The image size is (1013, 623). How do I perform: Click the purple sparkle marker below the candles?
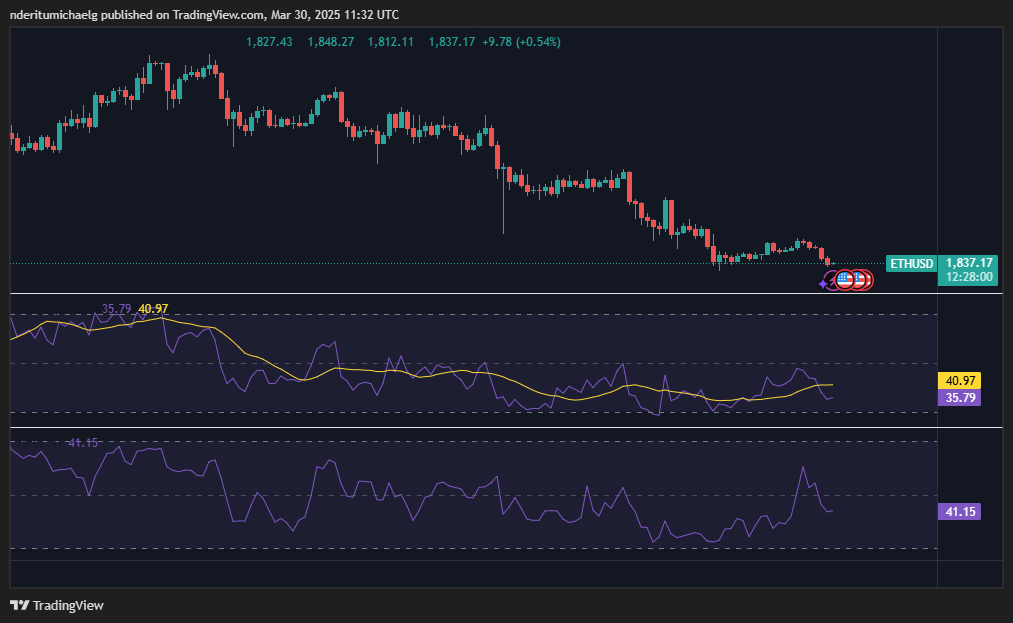click(822, 283)
